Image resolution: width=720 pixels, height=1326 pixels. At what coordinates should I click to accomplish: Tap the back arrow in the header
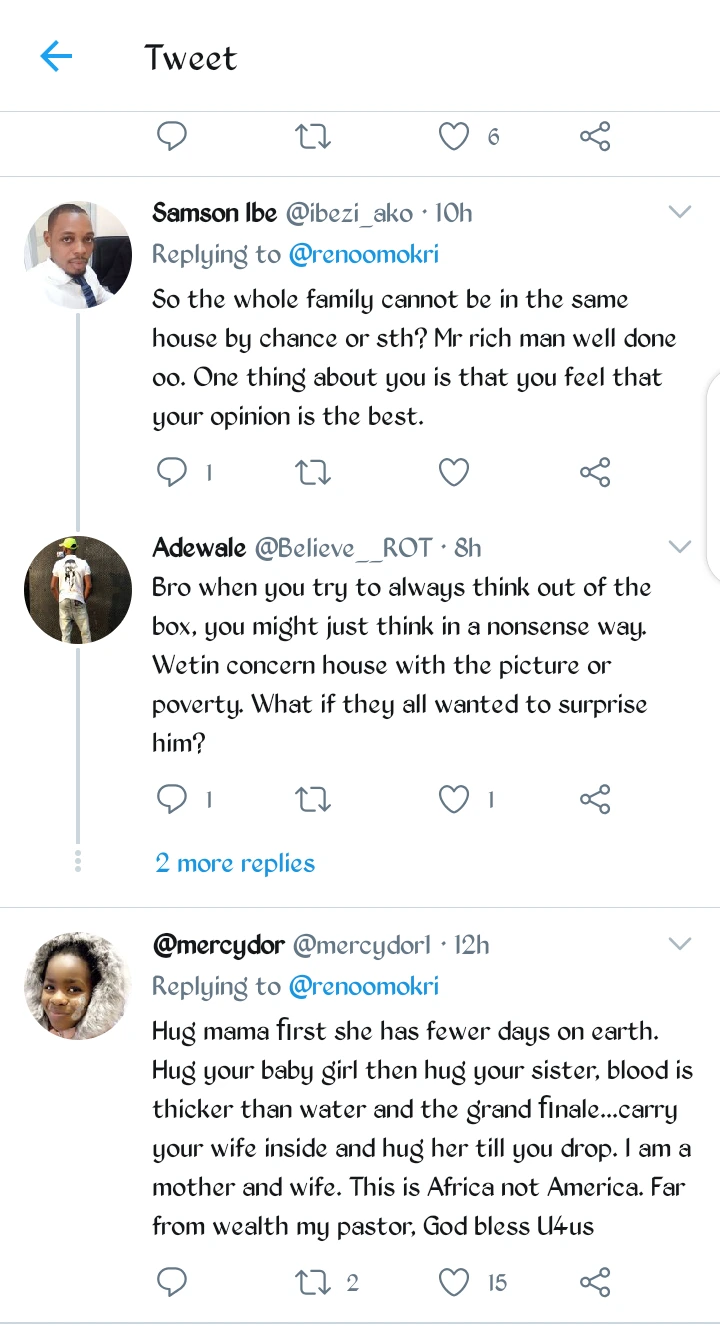(x=56, y=57)
